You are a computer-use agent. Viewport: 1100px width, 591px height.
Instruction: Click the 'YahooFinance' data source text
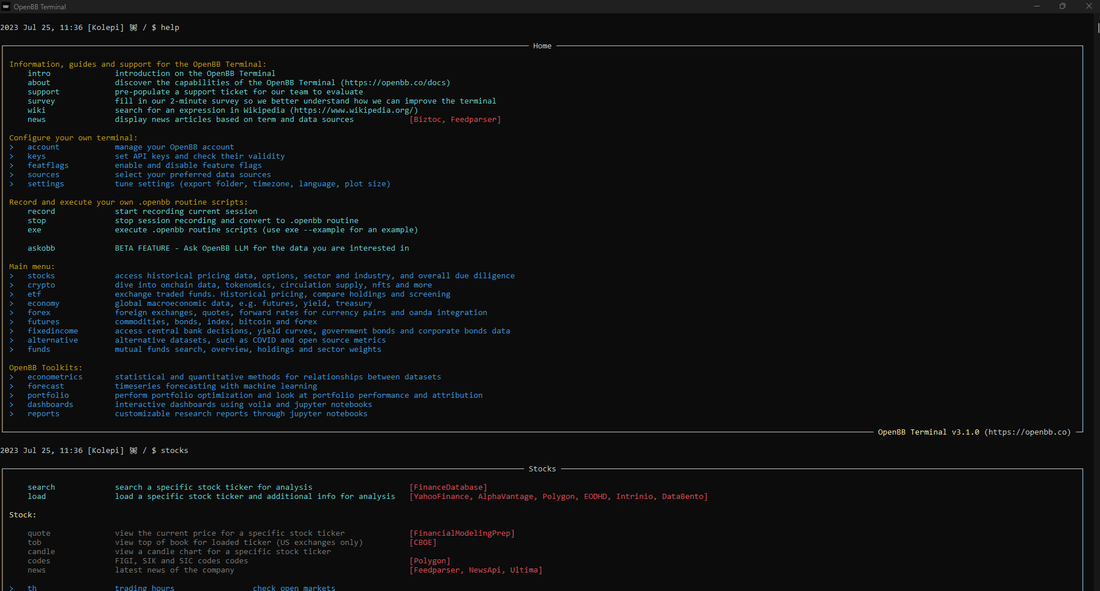pyautogui.click(x=441, y=496)
